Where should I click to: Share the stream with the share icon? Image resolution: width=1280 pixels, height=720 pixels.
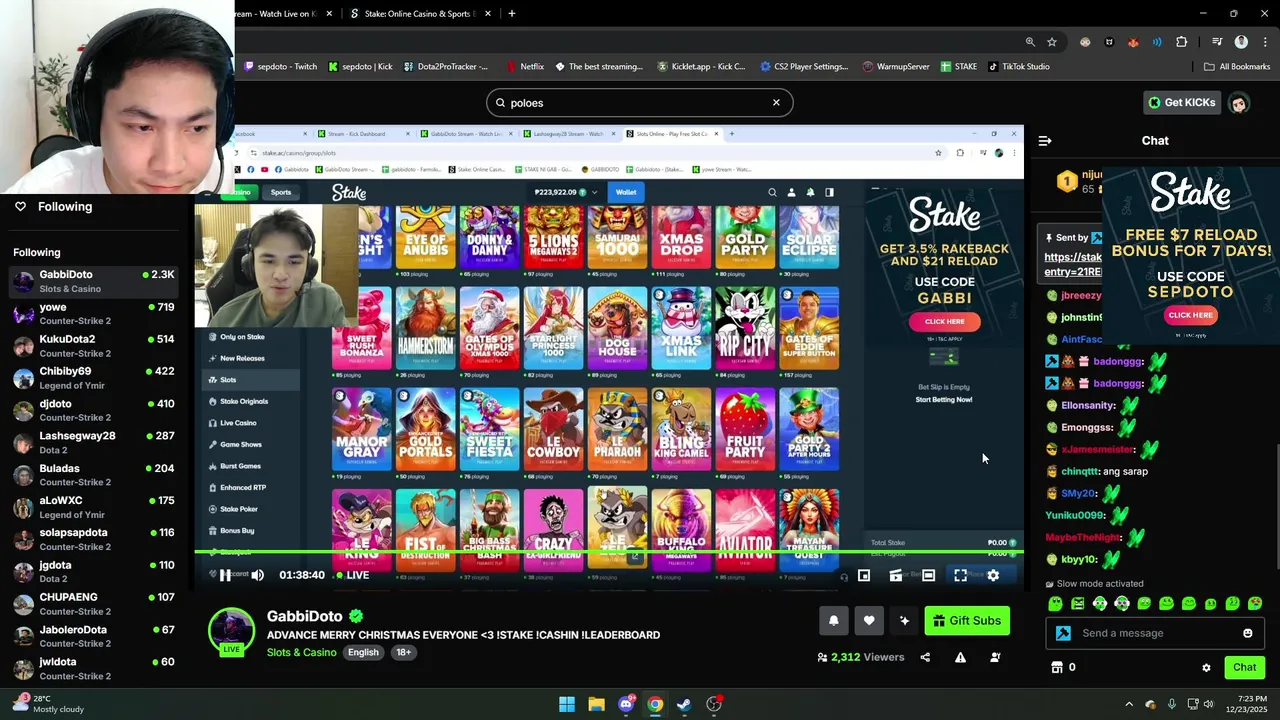click(x=925, y=657)
